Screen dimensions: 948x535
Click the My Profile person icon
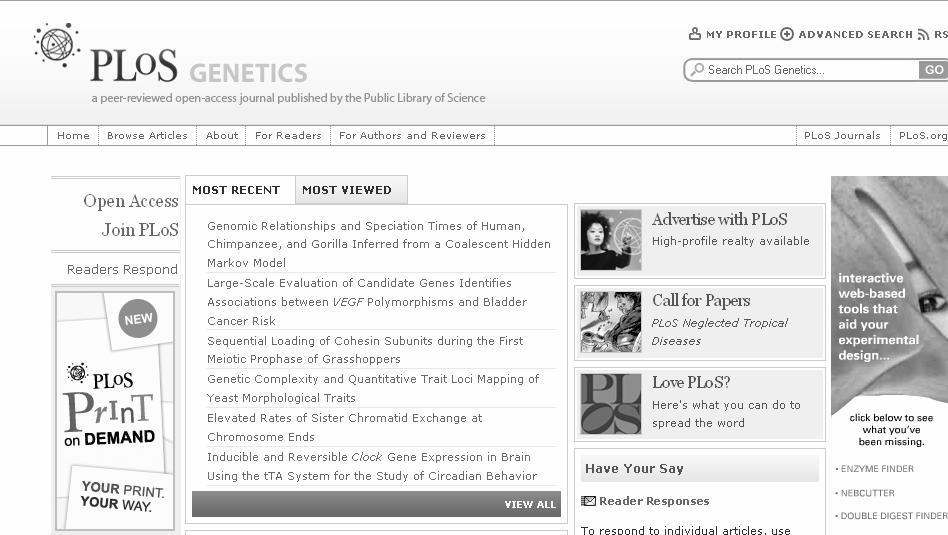(695, 34)
